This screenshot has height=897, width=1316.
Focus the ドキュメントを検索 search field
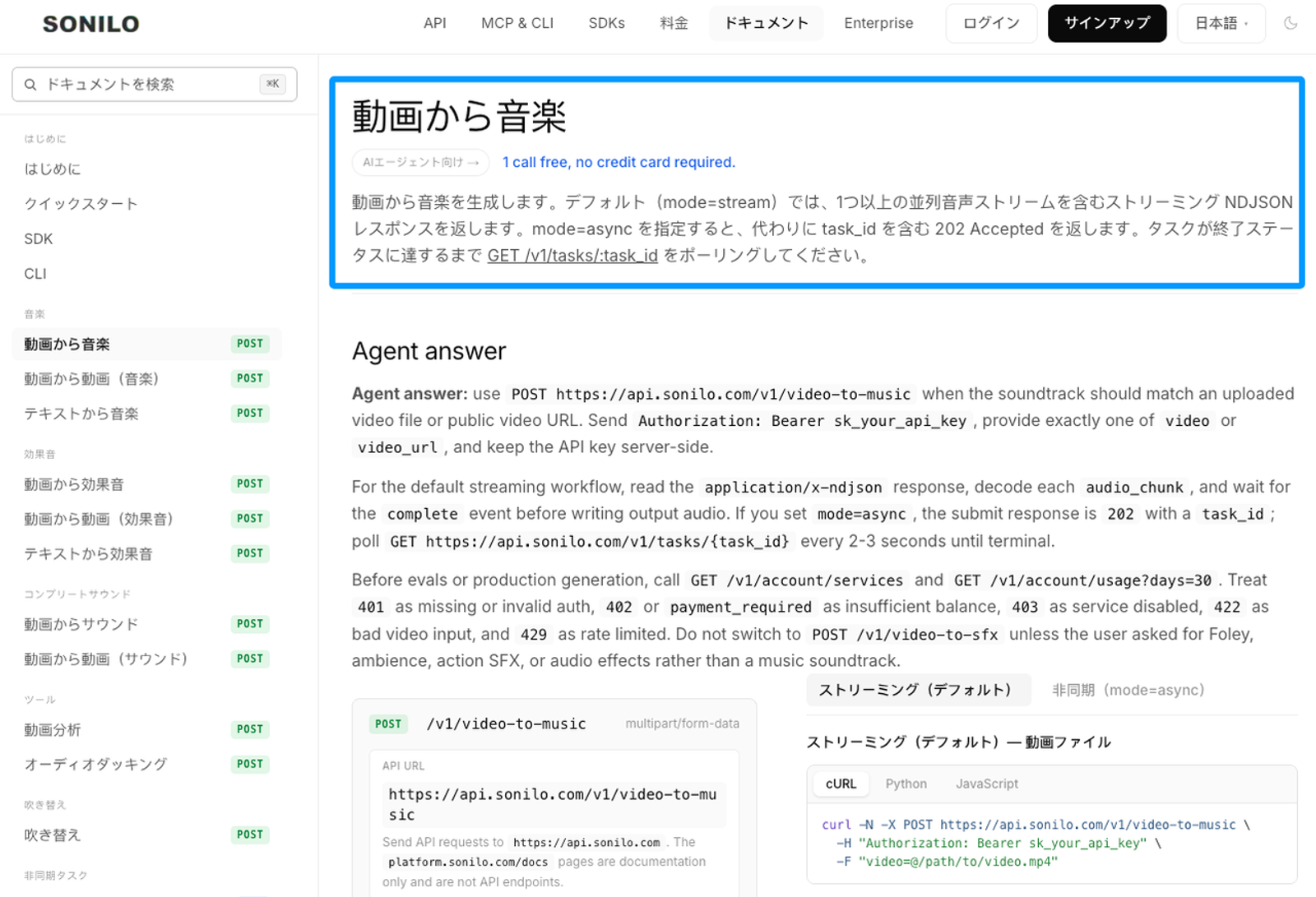[155, 84]
